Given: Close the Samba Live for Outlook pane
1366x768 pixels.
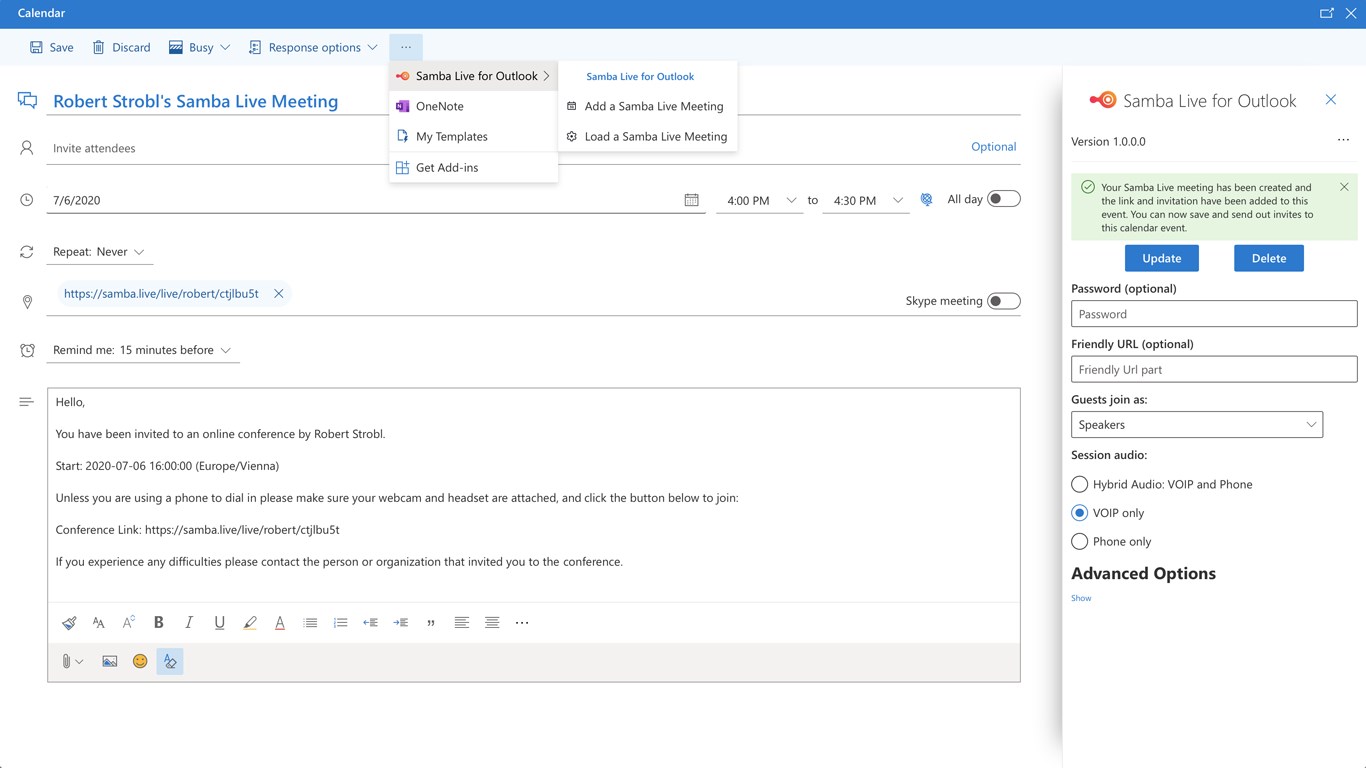Looking at the screenshot, I should [1331, 100].
